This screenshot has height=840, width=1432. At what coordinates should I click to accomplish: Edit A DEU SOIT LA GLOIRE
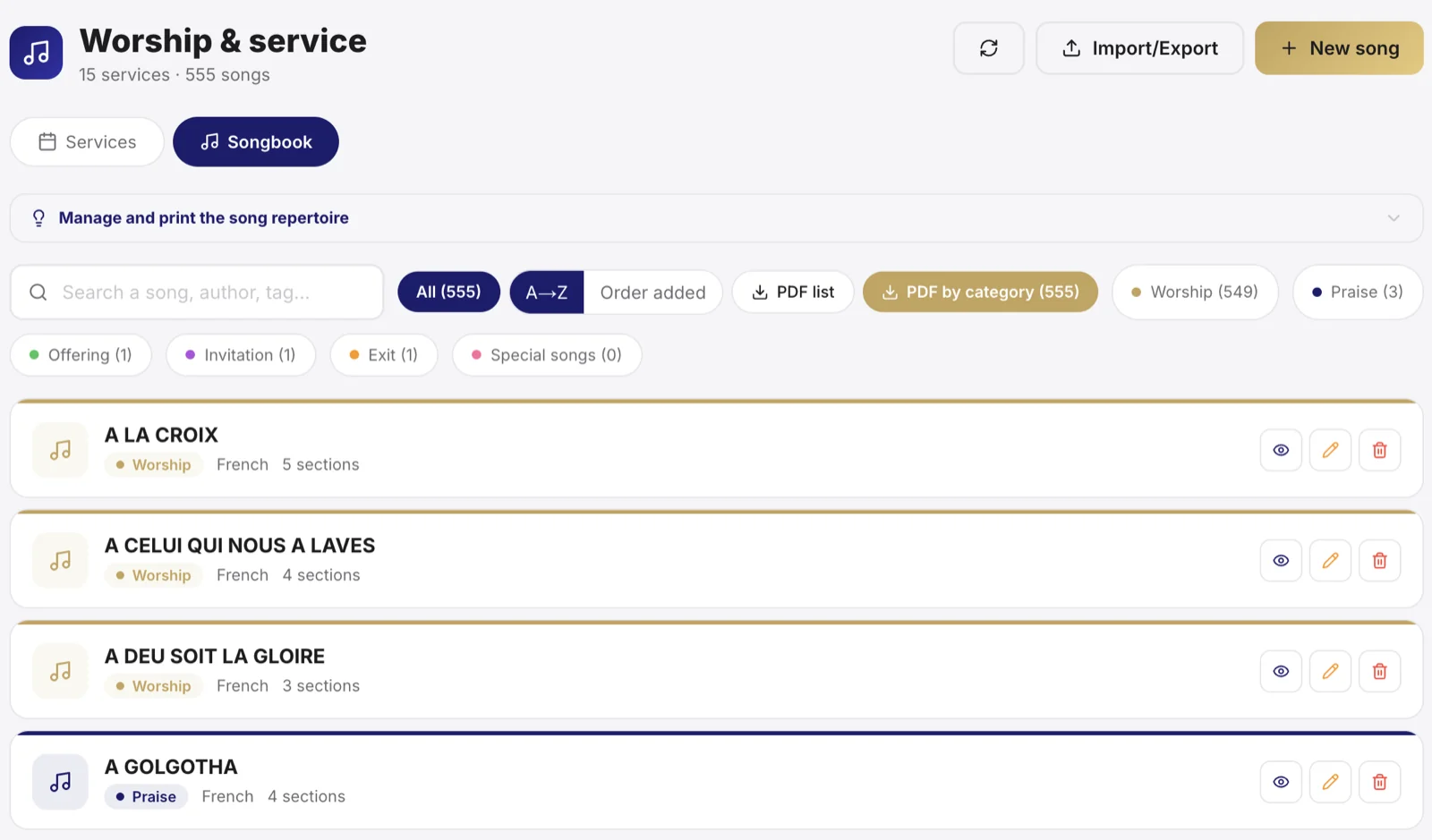point(1330,671)
